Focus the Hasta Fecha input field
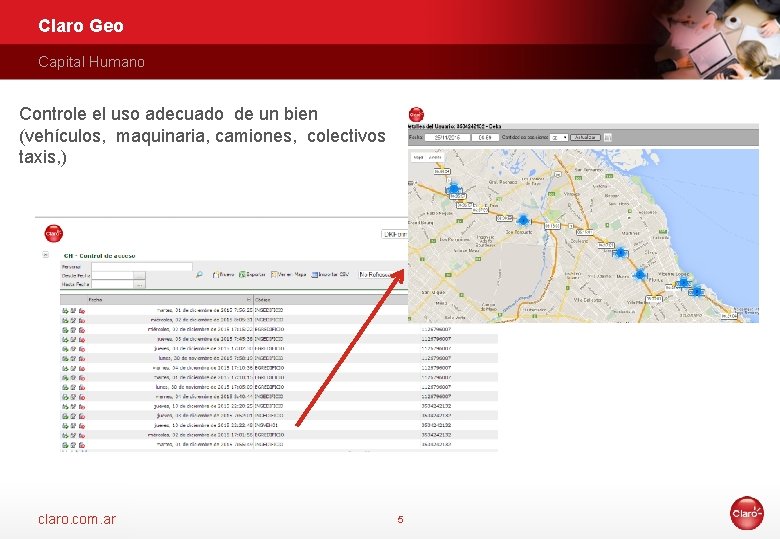 pyautogui.click(x=112, y=284)
